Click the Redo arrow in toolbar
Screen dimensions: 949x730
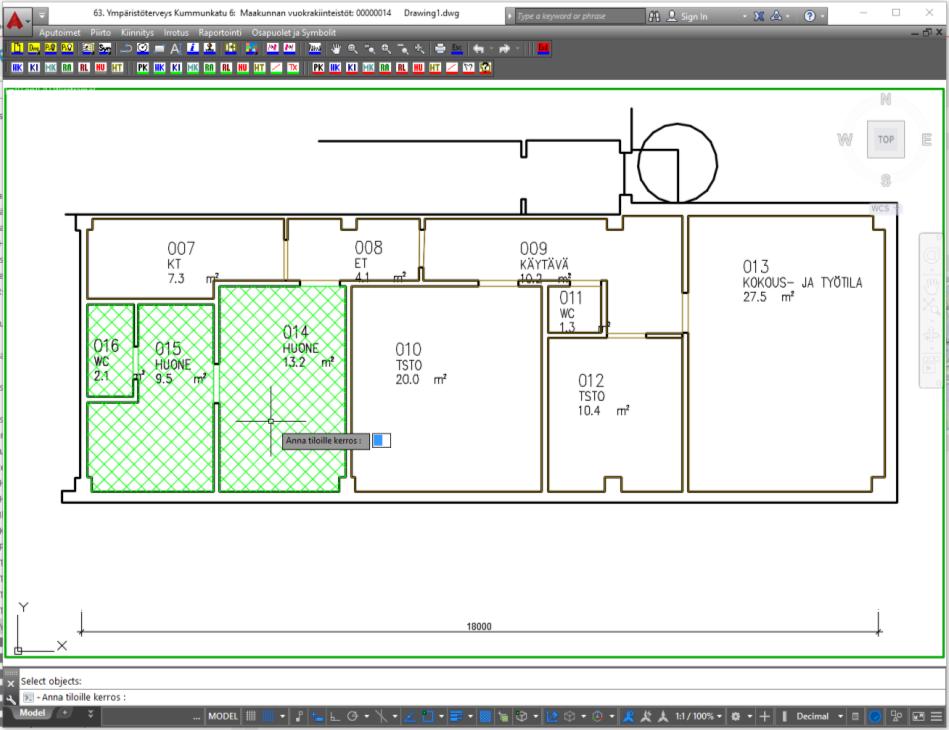click(504, 48)
